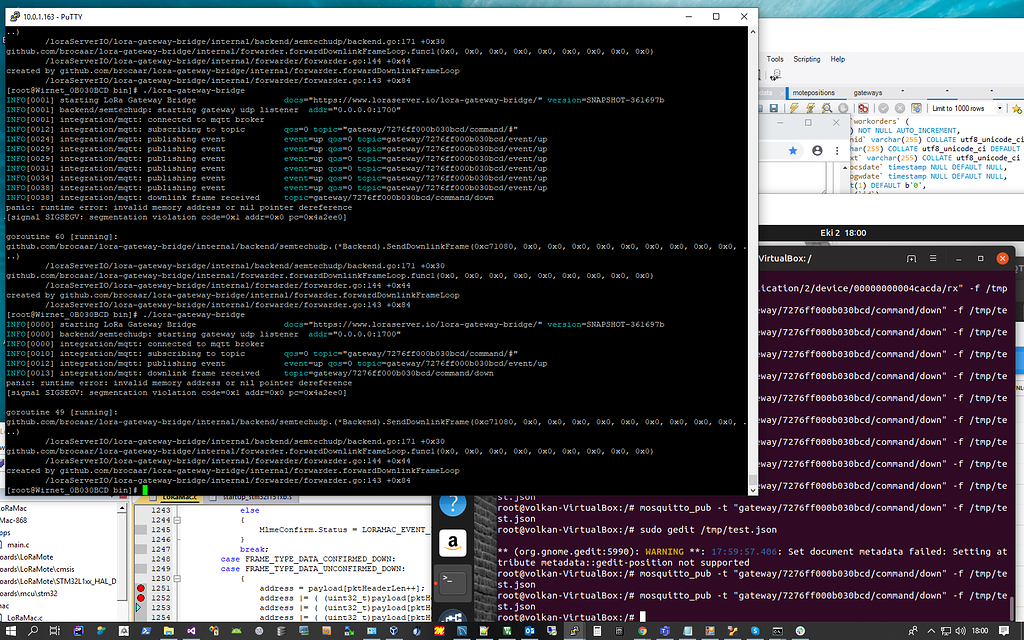
Task: Click the blue bookmark star in the Chrome window
Action: coord(793,151)
